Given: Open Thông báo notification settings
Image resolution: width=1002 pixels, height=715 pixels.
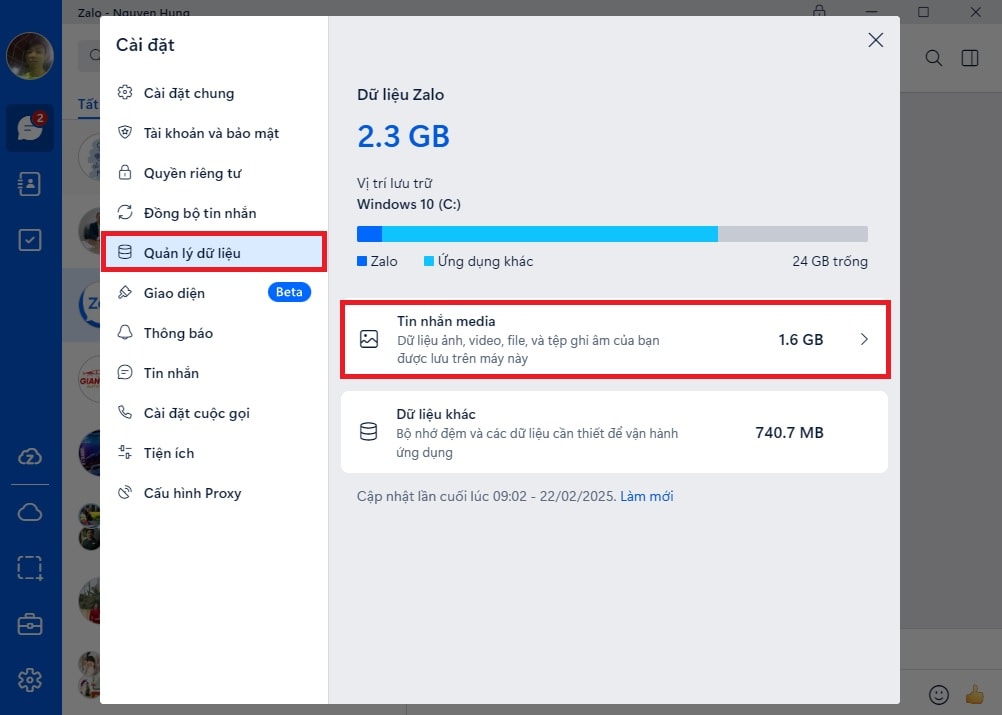Looking at the screenshot, I should [213, 333].
